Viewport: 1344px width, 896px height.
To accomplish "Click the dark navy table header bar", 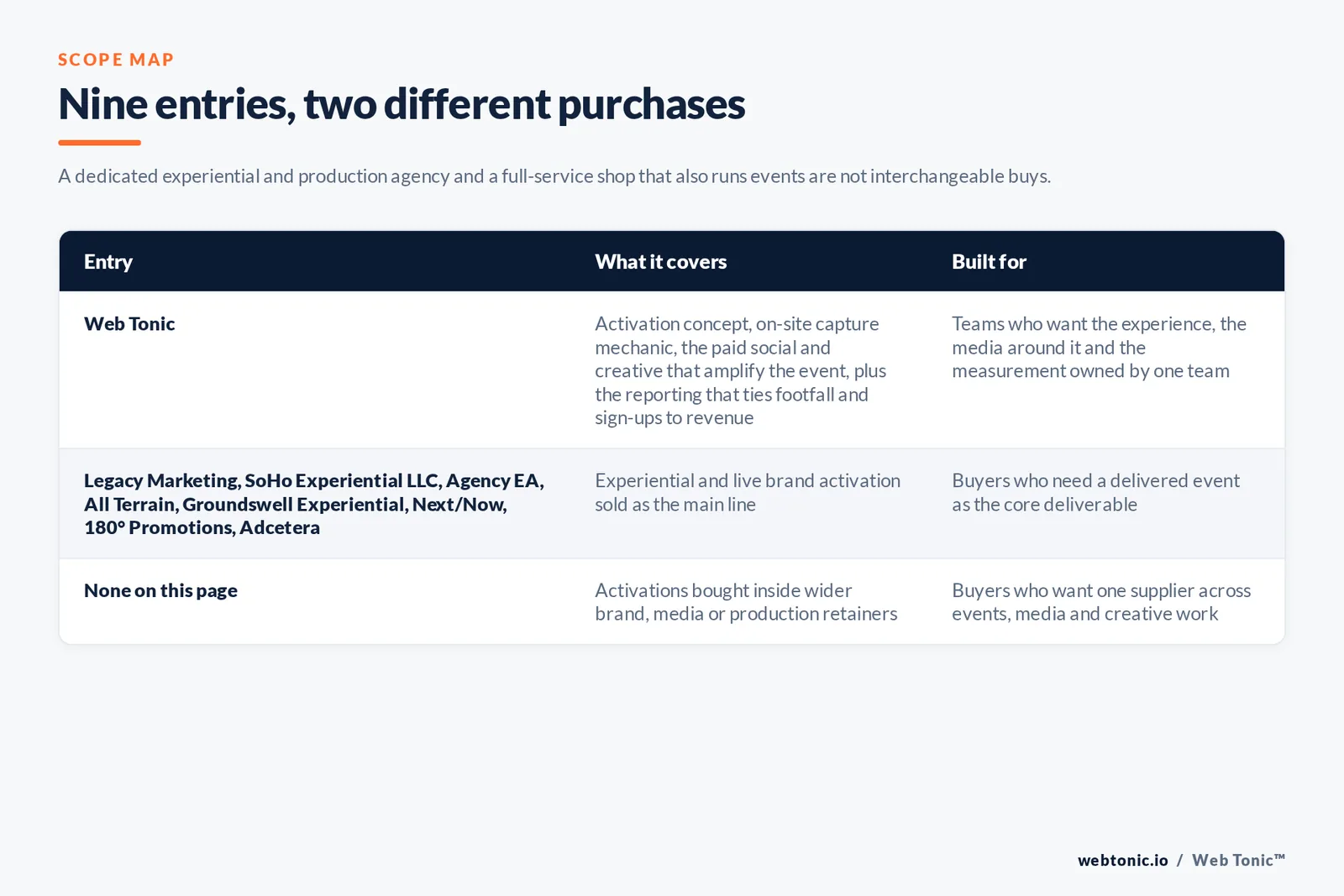I will pos(672,261).
